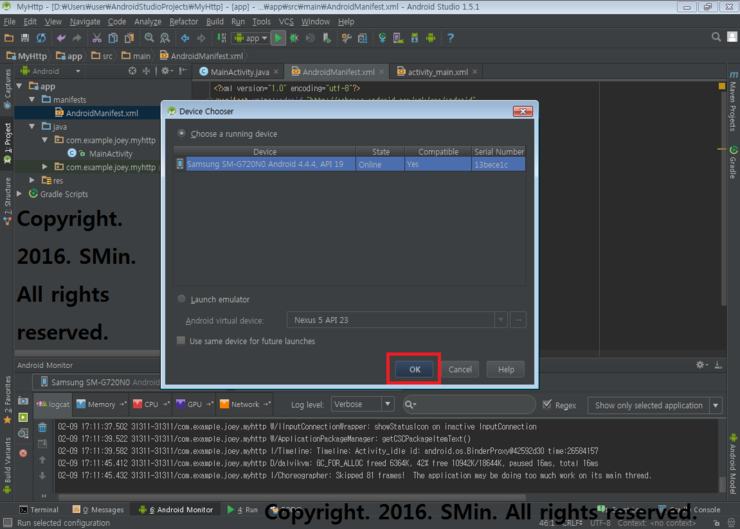Click the Help question mark icon
The height and width of the screenshot is (529, 740).
click(x=450, y=38)
